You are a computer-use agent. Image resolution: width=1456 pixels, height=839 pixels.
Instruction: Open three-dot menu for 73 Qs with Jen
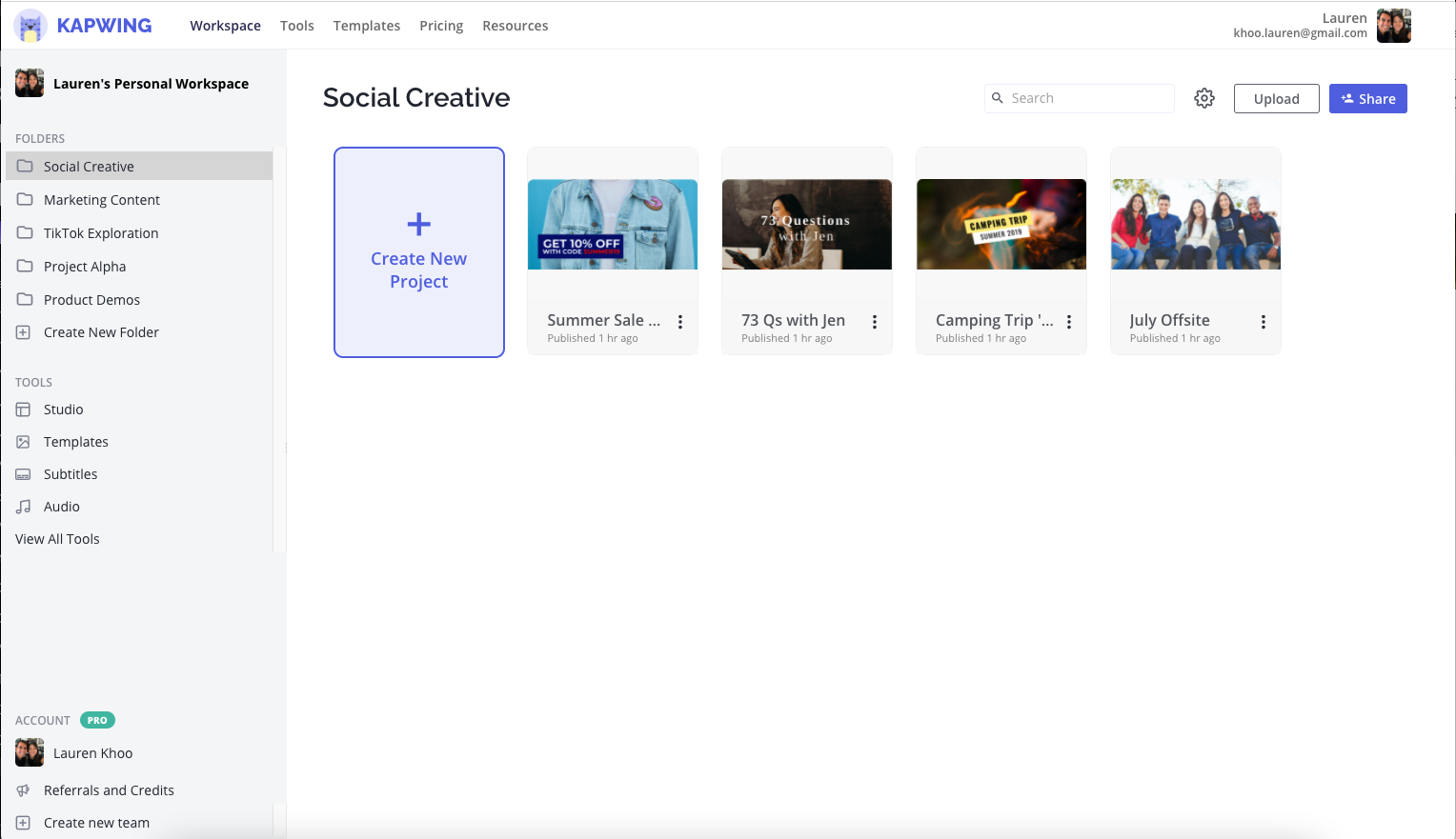click(x=875, y=322)
